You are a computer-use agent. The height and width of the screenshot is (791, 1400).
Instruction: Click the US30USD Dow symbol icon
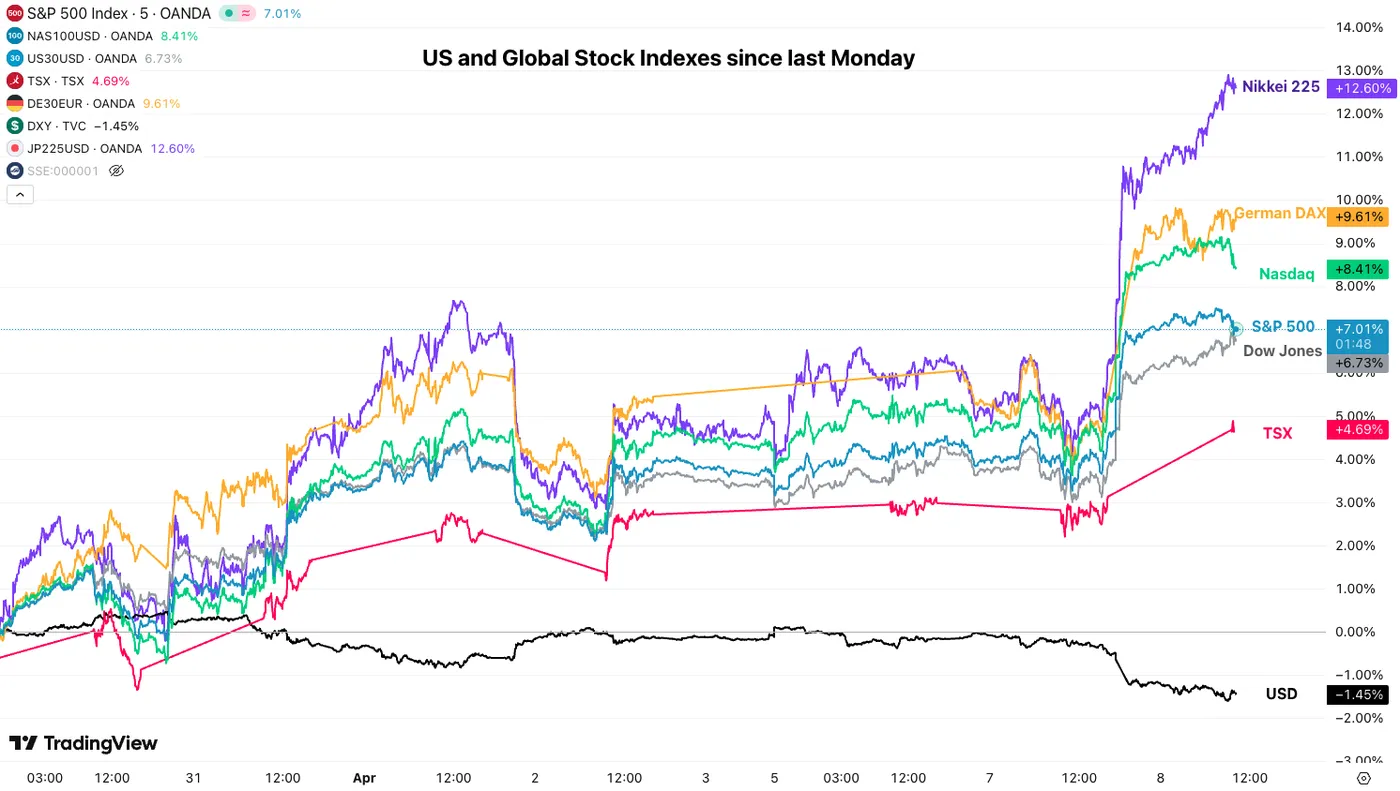click(x=14, y=58)
